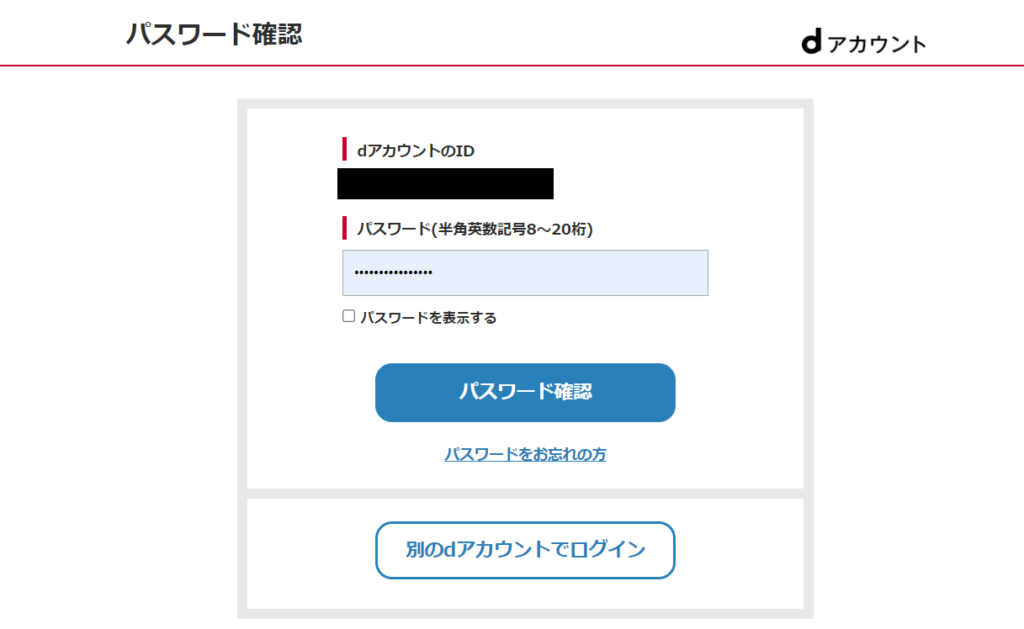
Task: Click the パスワード確認 page heading
Action: [x=214, y=34]
